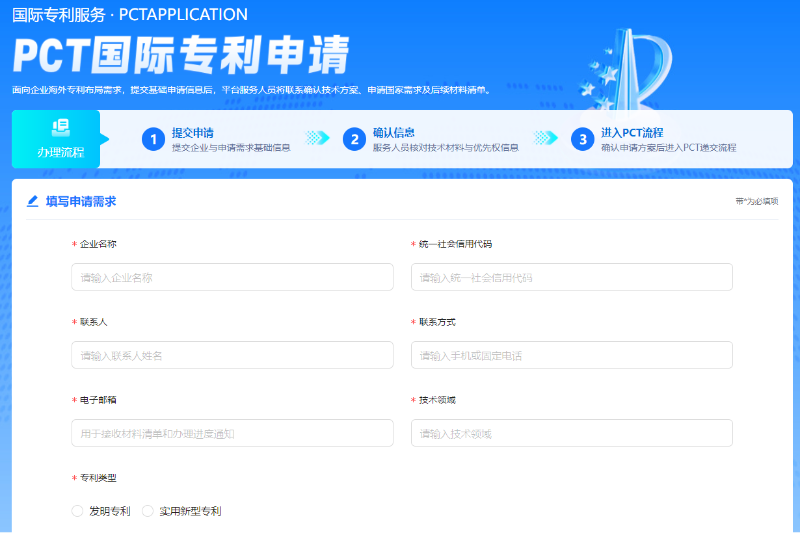Viewport: 800px width, 533px height.
Task: Click the PCT国际专利申请 banner title
Action: 182,55
